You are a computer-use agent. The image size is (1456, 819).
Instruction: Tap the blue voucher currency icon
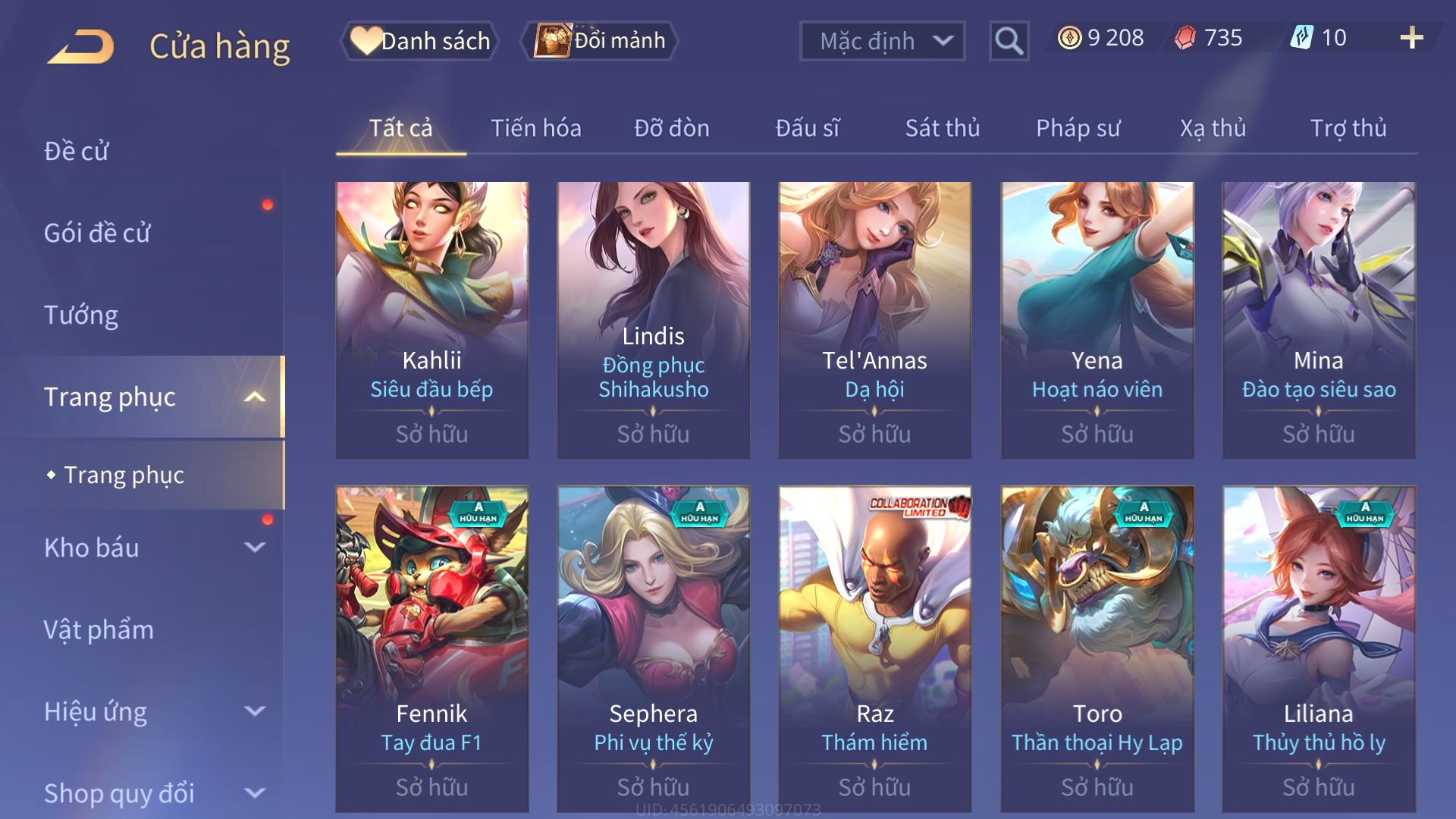pos(1302,38)
